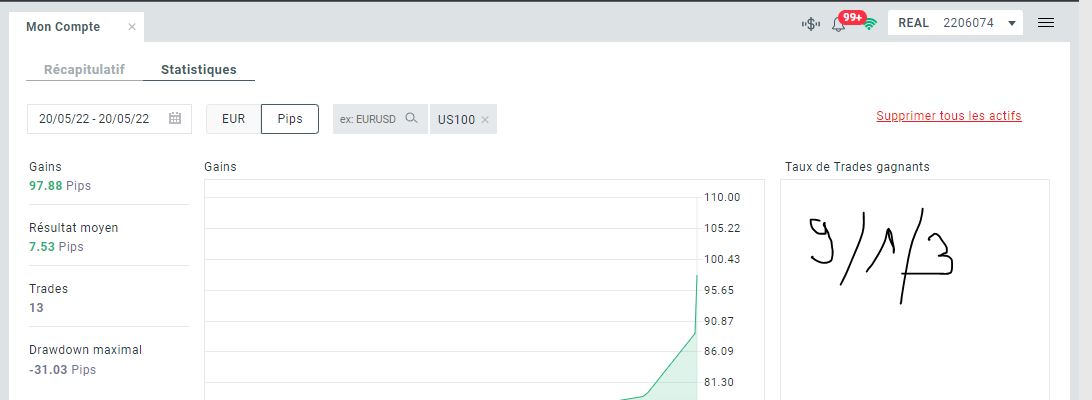This screenshot has height=400, width=1092.
Task: Click Supprimer tous les actifs link
Action: click(x=949, y=116)
